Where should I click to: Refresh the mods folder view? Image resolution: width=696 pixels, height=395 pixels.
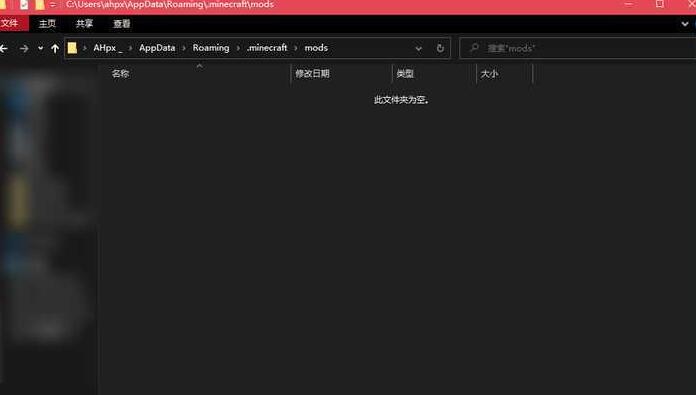click(x=440, y=48)
